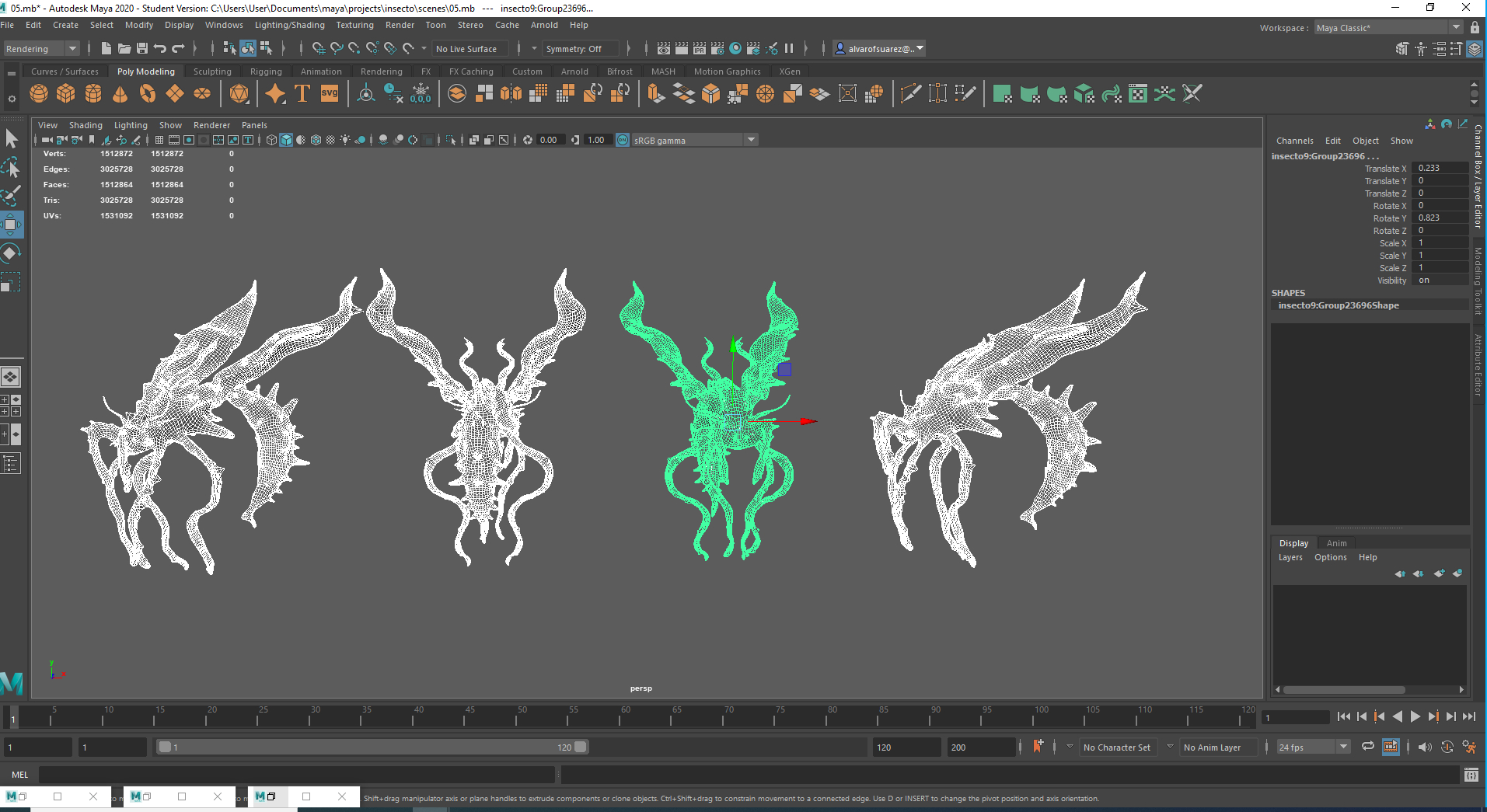Create a polygon cube from the shelf
The width and height of the screenshot is (1487, 812).
point(66,93)
